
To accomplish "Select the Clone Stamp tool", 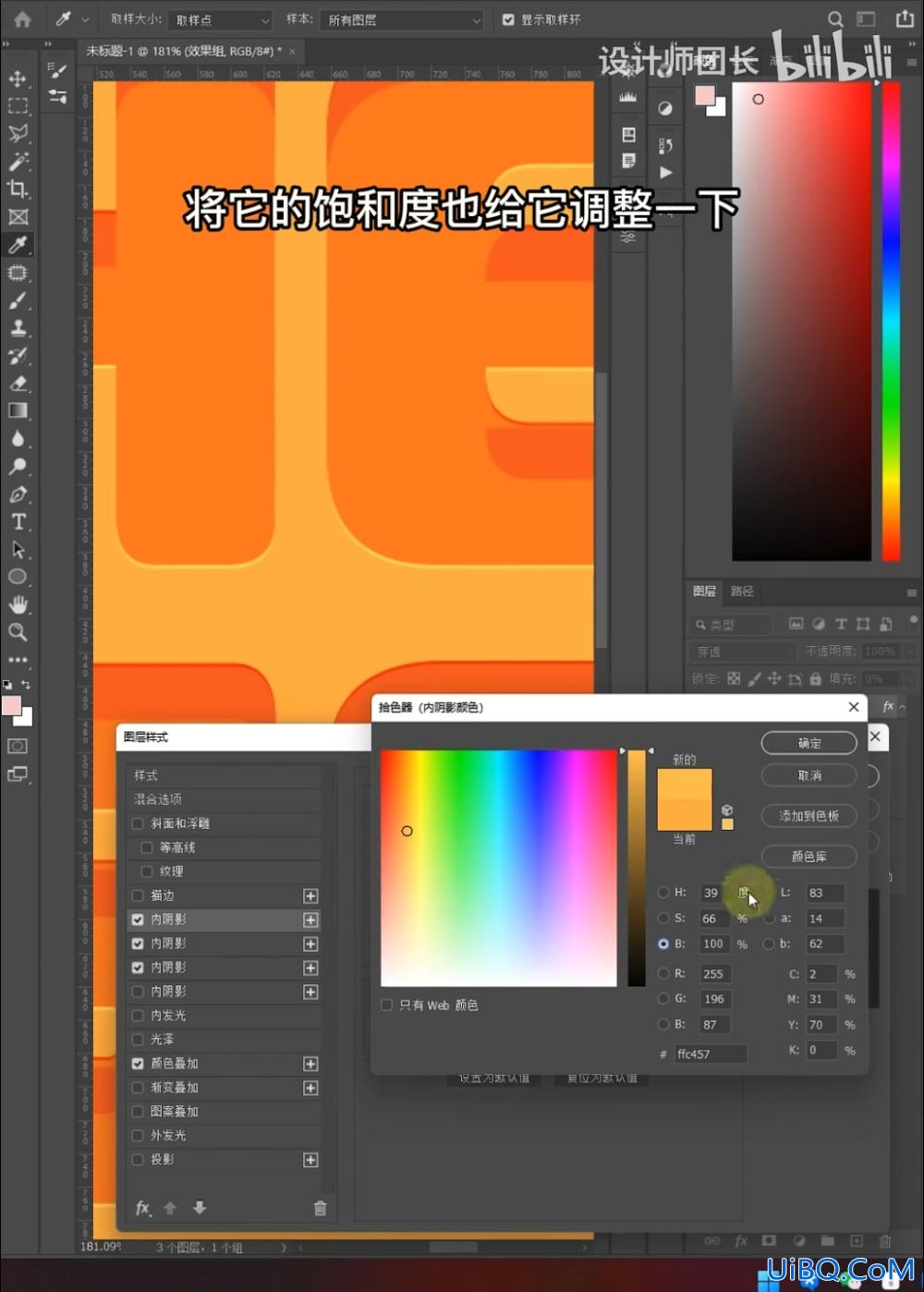I will click(x=18, y=328).
